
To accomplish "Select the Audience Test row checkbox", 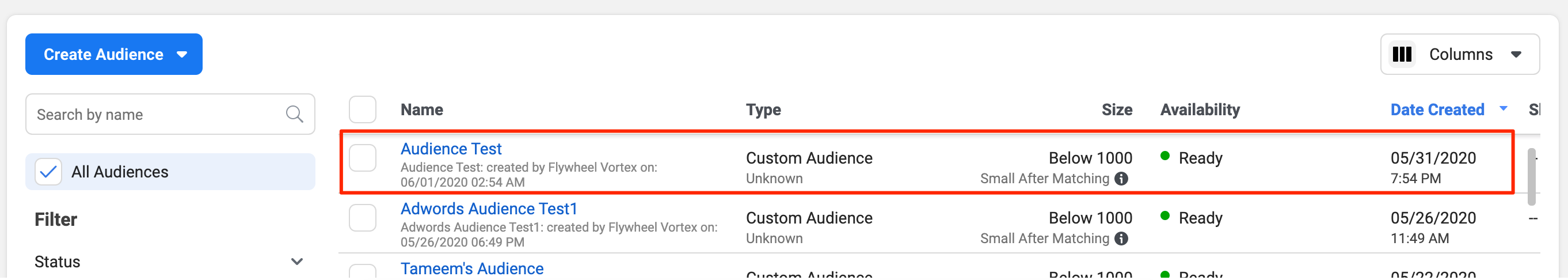I will coord(362,158).
